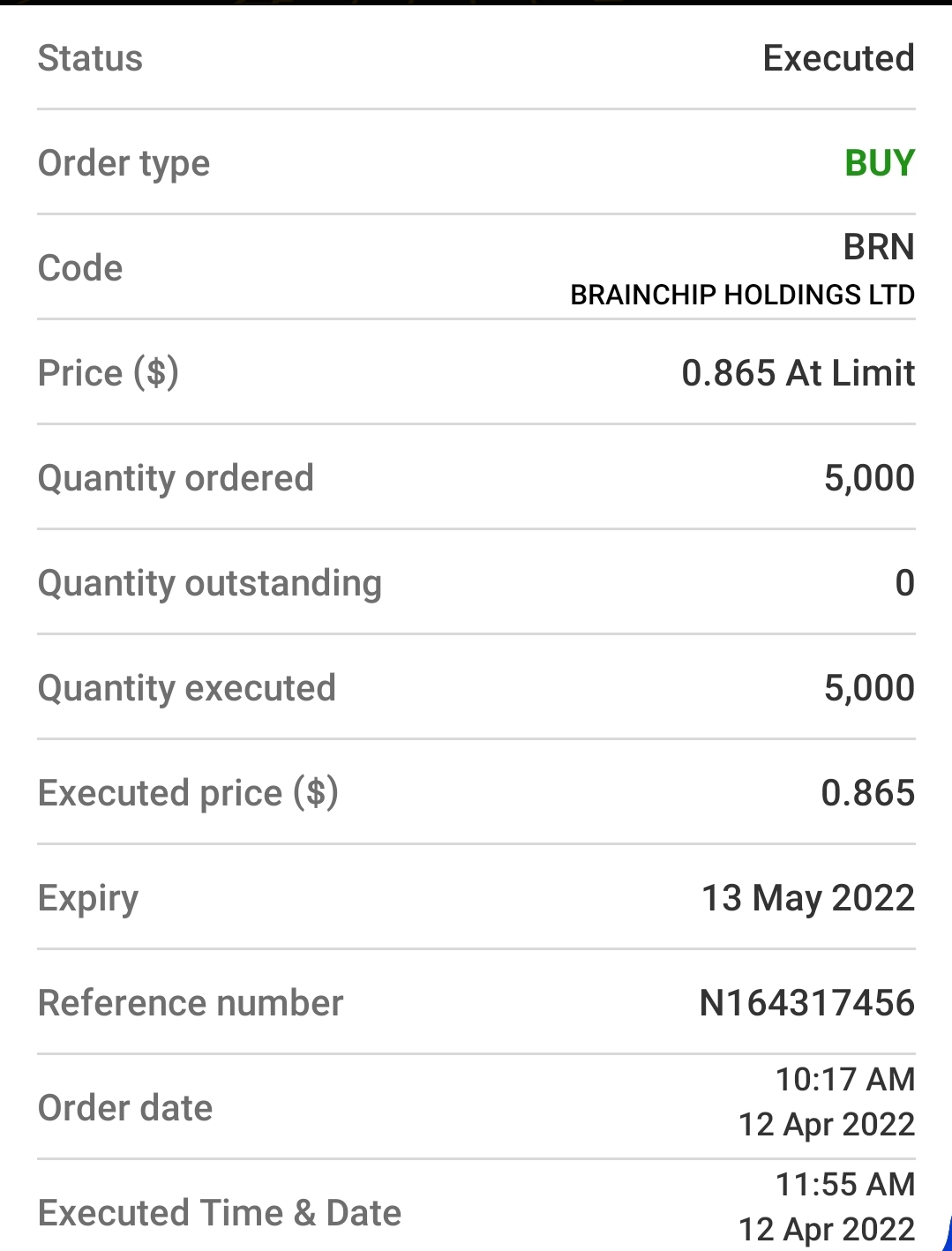Click the Quantity outstanding value 0
Image resolution: width=952 pixels, height=1251 pixels.
(x=904, y=583)
